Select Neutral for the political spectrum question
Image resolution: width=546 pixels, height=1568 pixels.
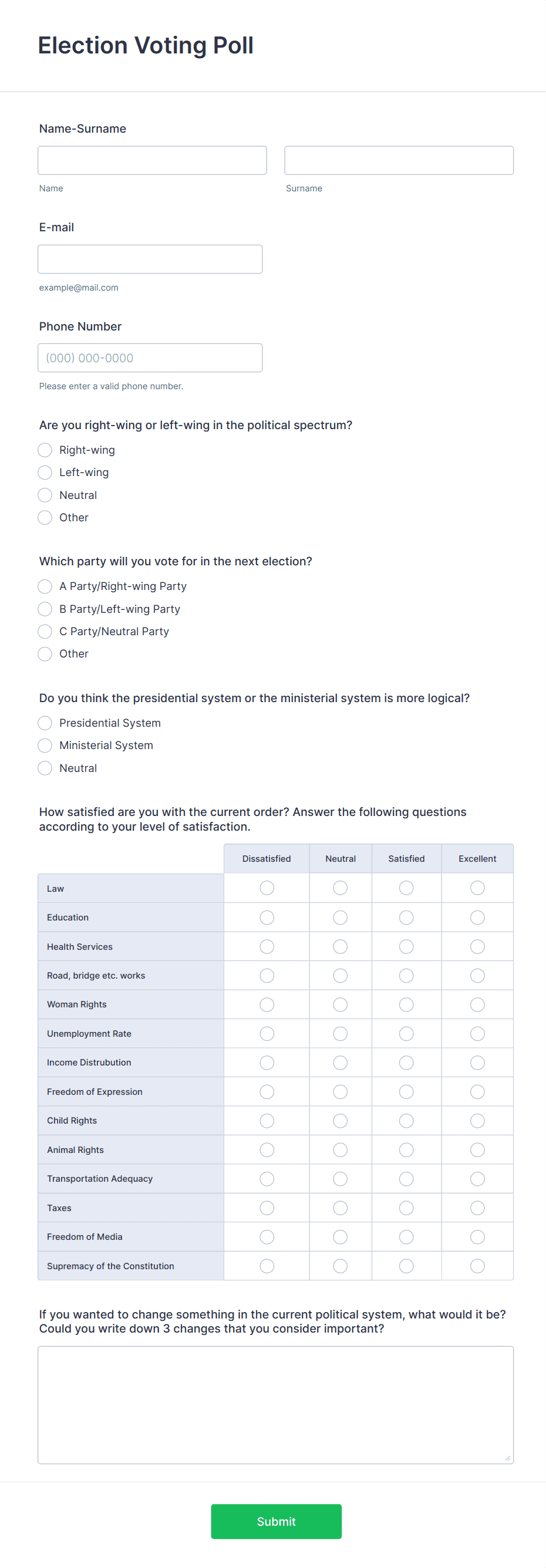(45, 495)
